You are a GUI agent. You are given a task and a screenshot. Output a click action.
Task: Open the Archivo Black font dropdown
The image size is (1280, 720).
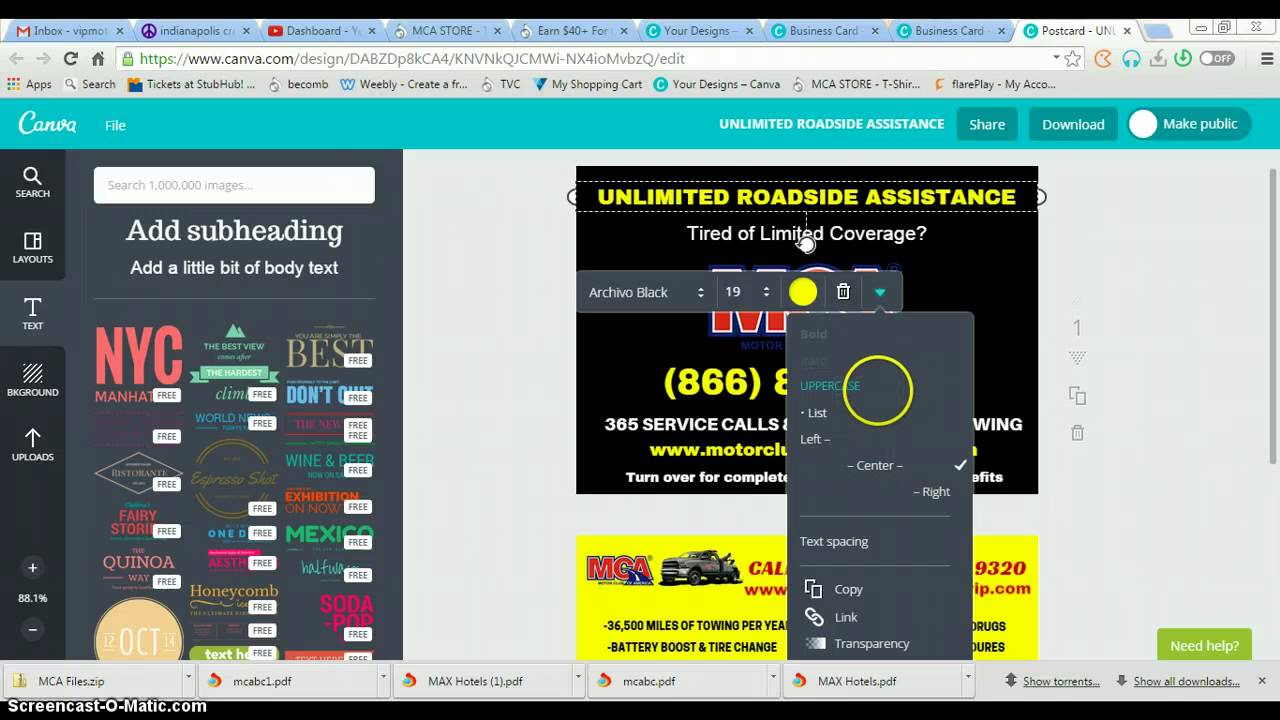[647, 292]
